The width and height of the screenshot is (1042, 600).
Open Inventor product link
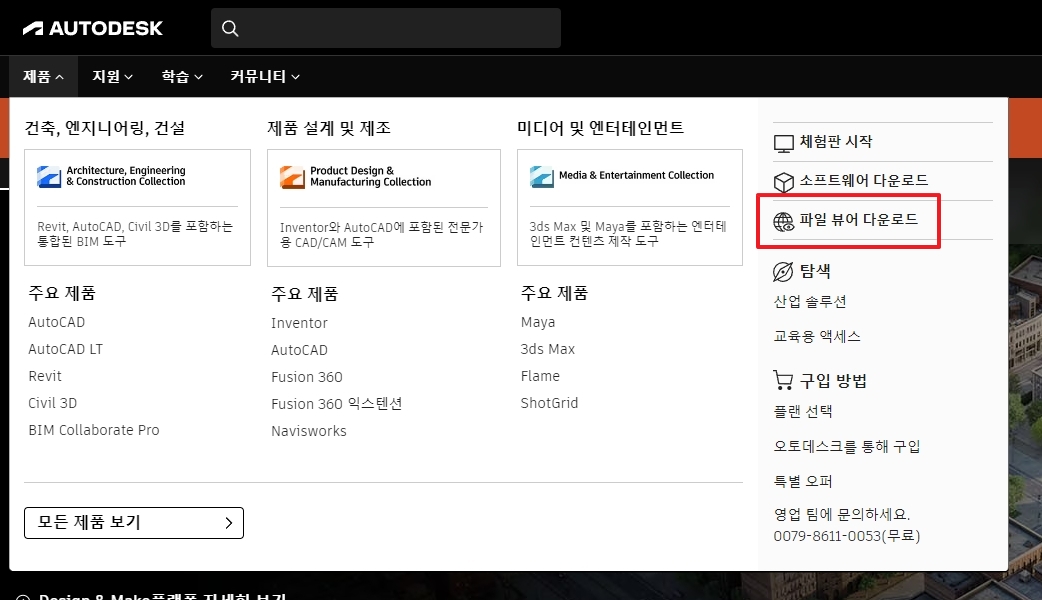tap(299, 323)
